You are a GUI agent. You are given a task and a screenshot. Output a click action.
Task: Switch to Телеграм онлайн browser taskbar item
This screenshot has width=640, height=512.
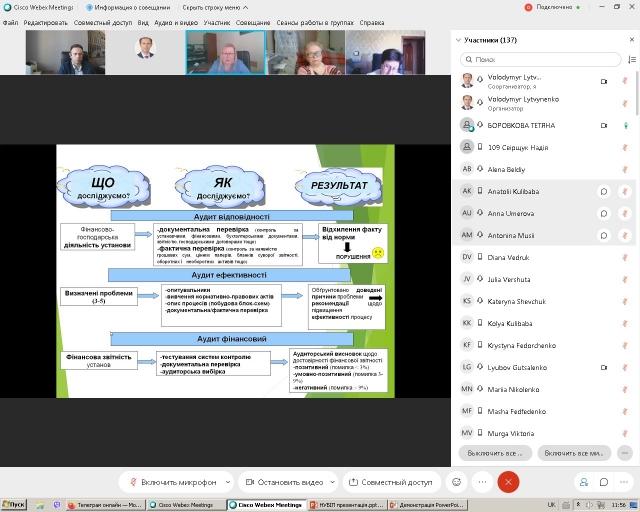coord(104,505)
